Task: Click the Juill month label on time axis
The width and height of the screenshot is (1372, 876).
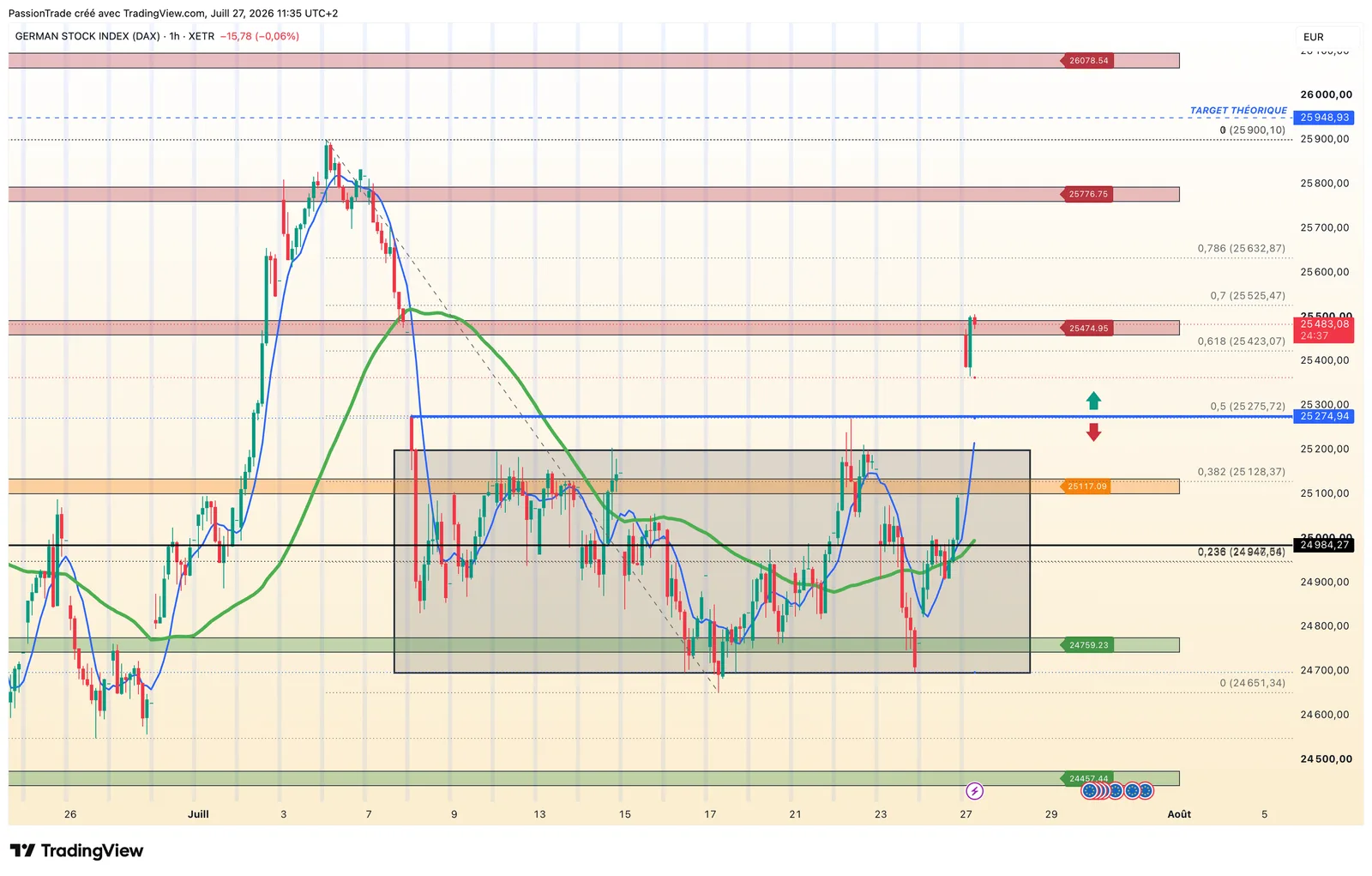Action: tap(198, 814)
